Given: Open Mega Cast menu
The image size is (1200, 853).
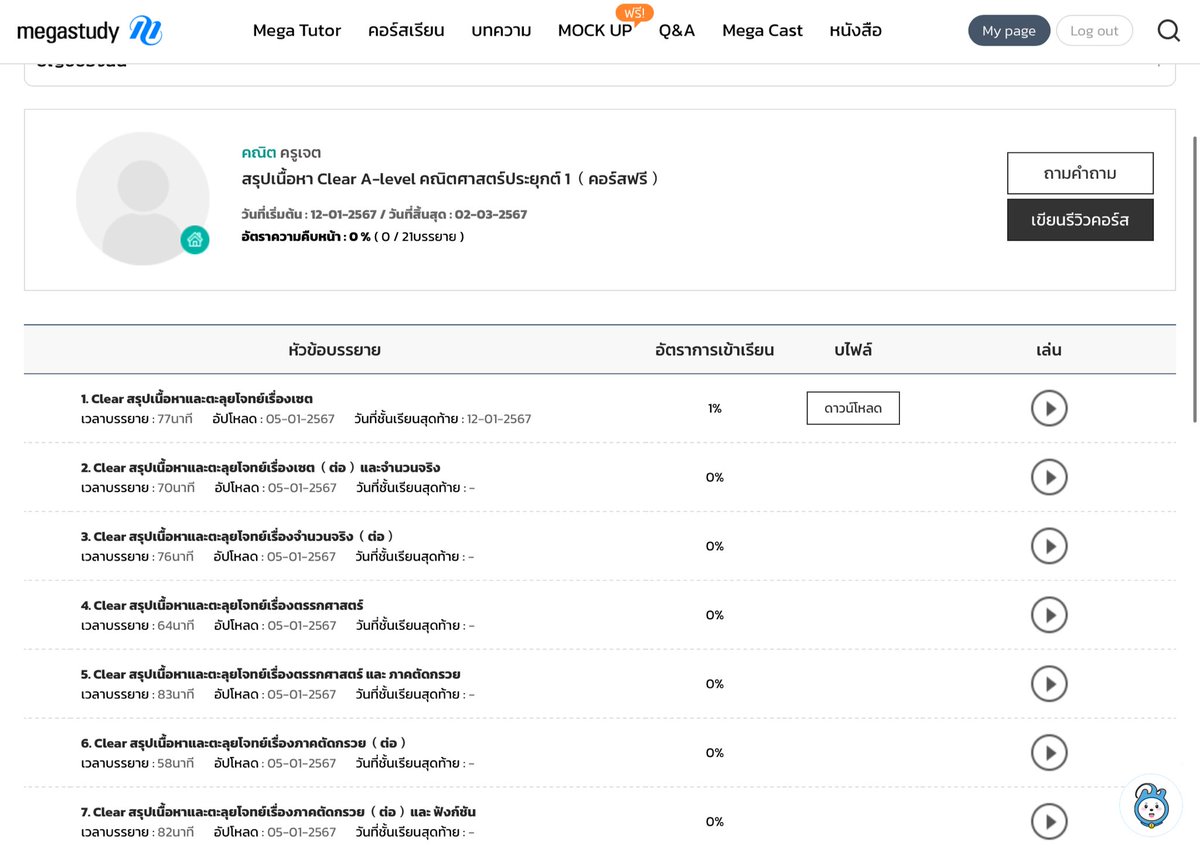Looking at the screenshot, I should tap(762, 31).
